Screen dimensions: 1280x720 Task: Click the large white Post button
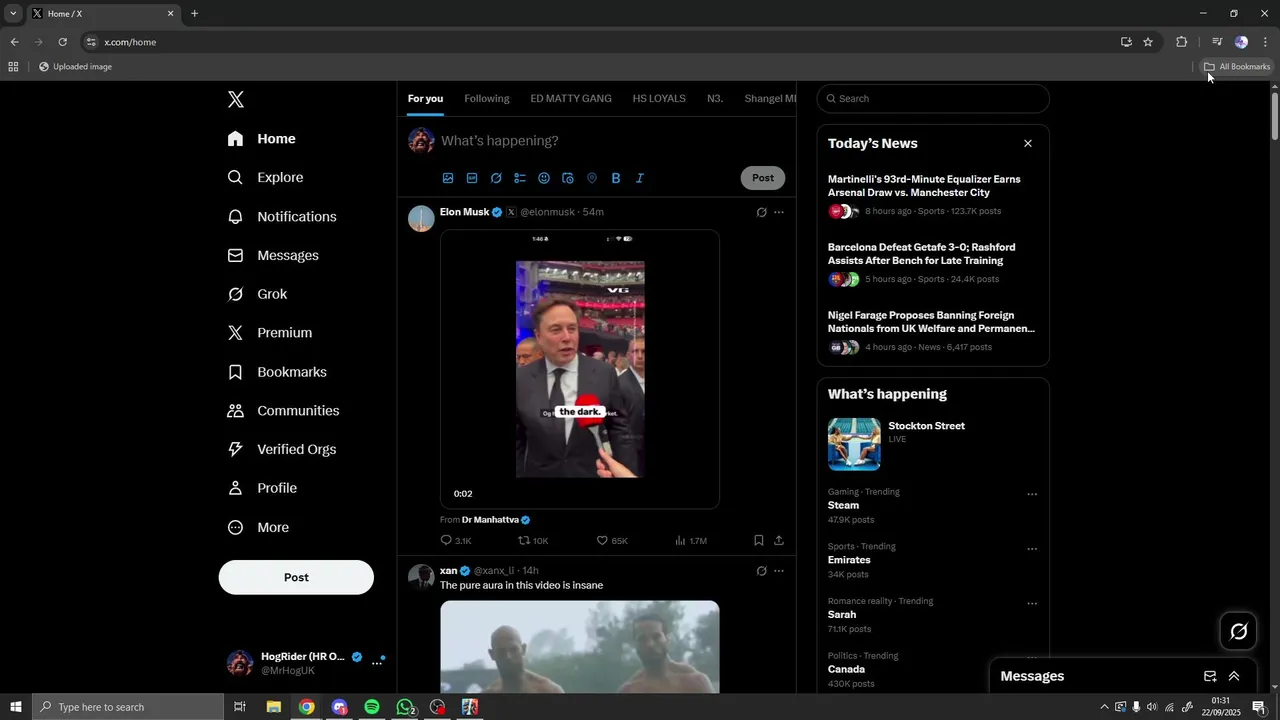point(296,577)
